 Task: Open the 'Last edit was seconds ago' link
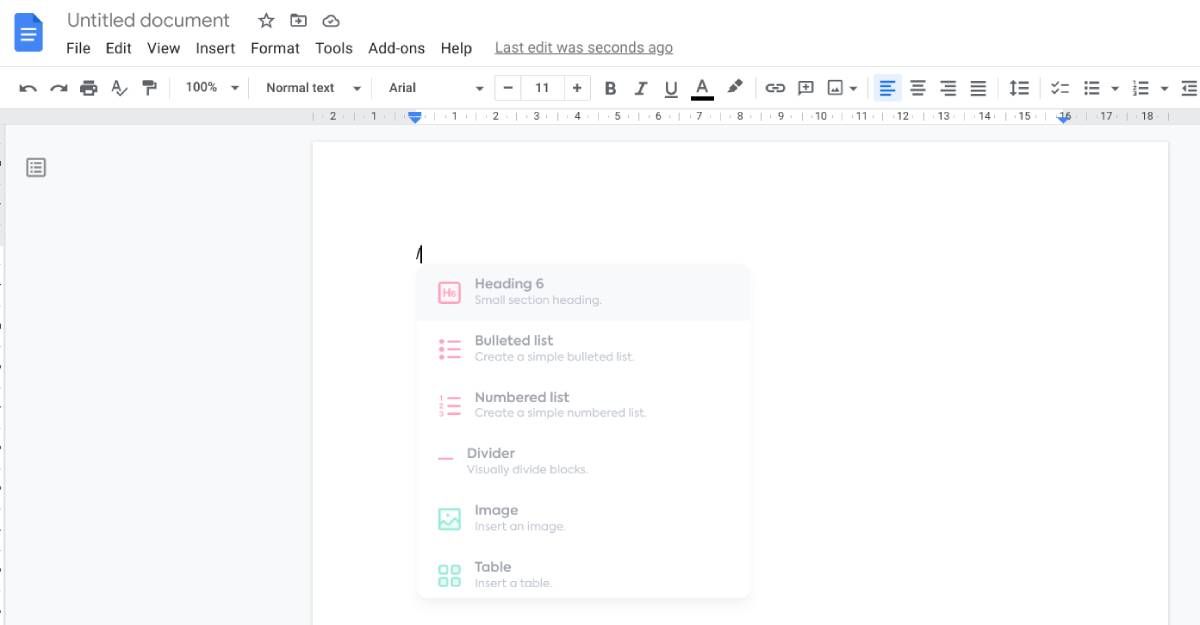[x=583, y=48]
